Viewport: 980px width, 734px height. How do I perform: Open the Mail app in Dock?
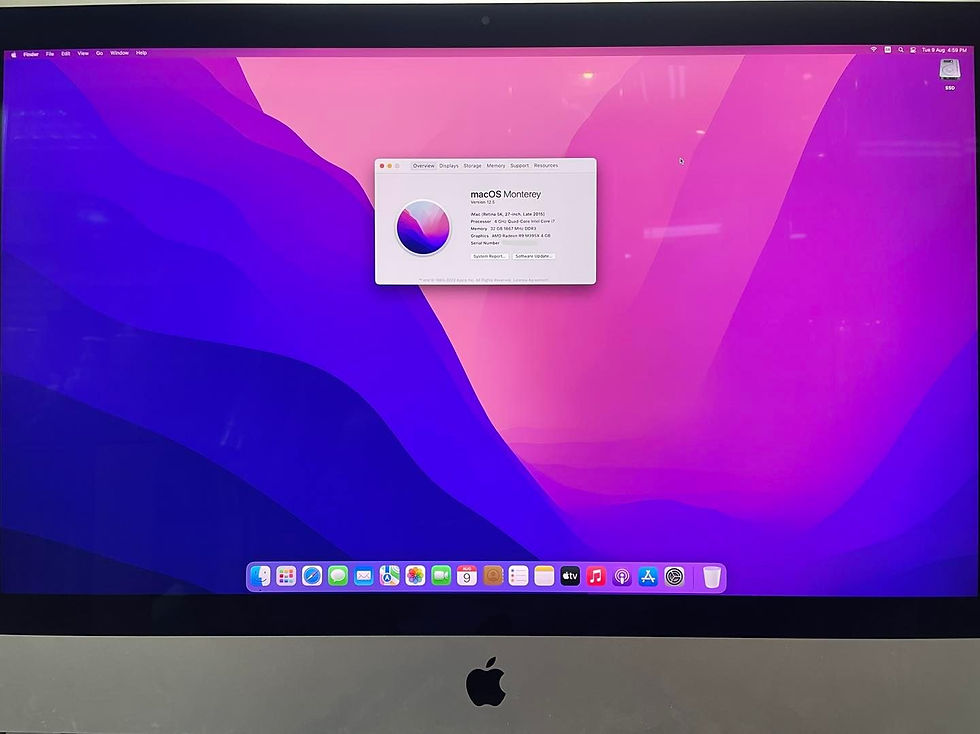point(364,576)
